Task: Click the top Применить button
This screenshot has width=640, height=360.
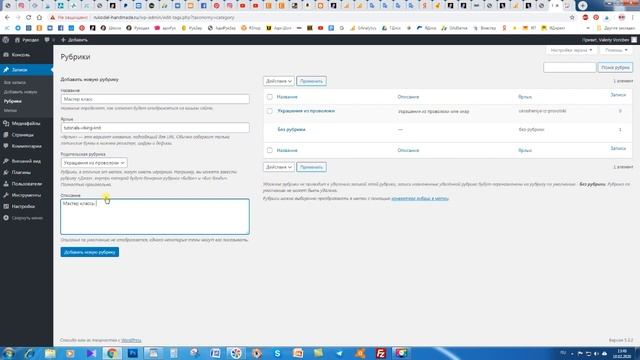Action: click(311, 81)
